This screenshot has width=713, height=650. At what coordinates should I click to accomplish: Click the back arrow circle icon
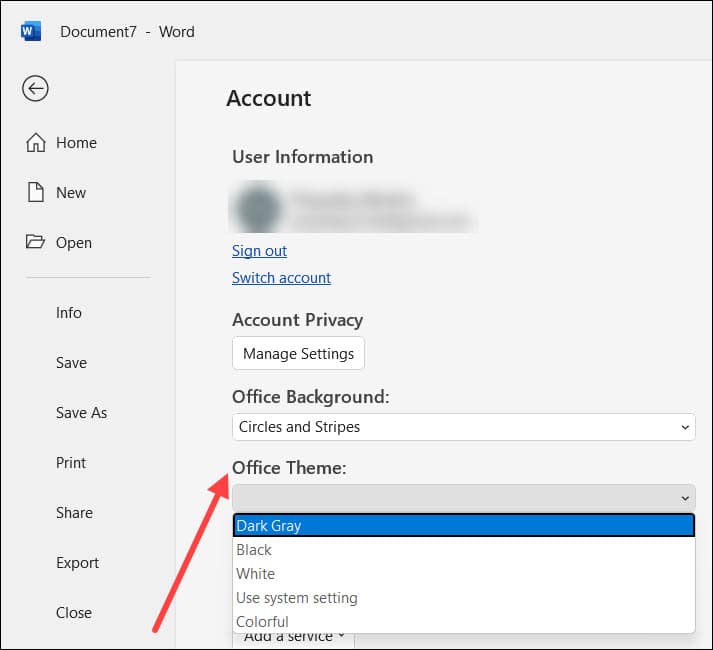(x=35, y=88)
